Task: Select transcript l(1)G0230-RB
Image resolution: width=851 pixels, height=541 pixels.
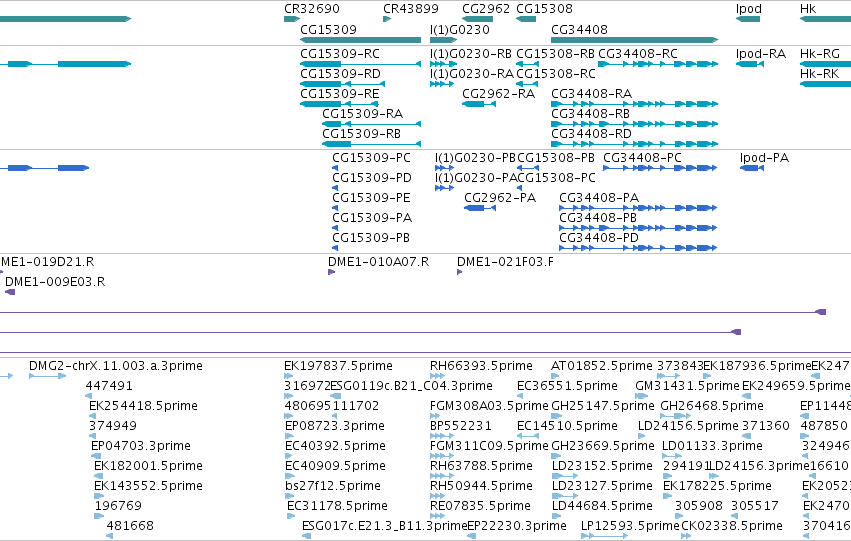Action: click(x=442, y=64)
